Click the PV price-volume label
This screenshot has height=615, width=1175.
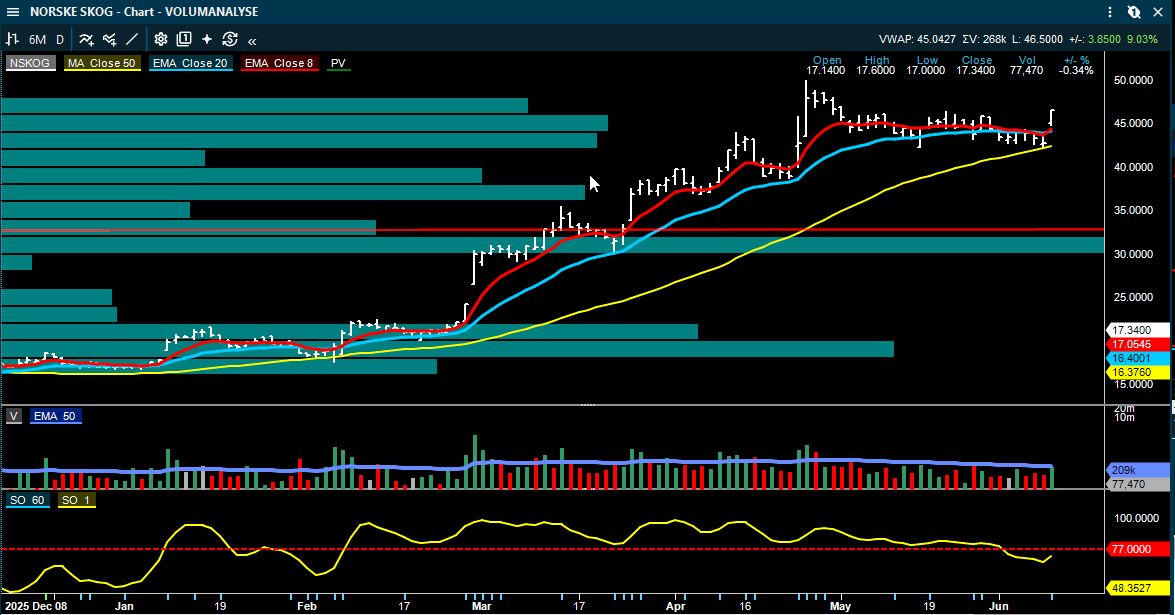339,64
